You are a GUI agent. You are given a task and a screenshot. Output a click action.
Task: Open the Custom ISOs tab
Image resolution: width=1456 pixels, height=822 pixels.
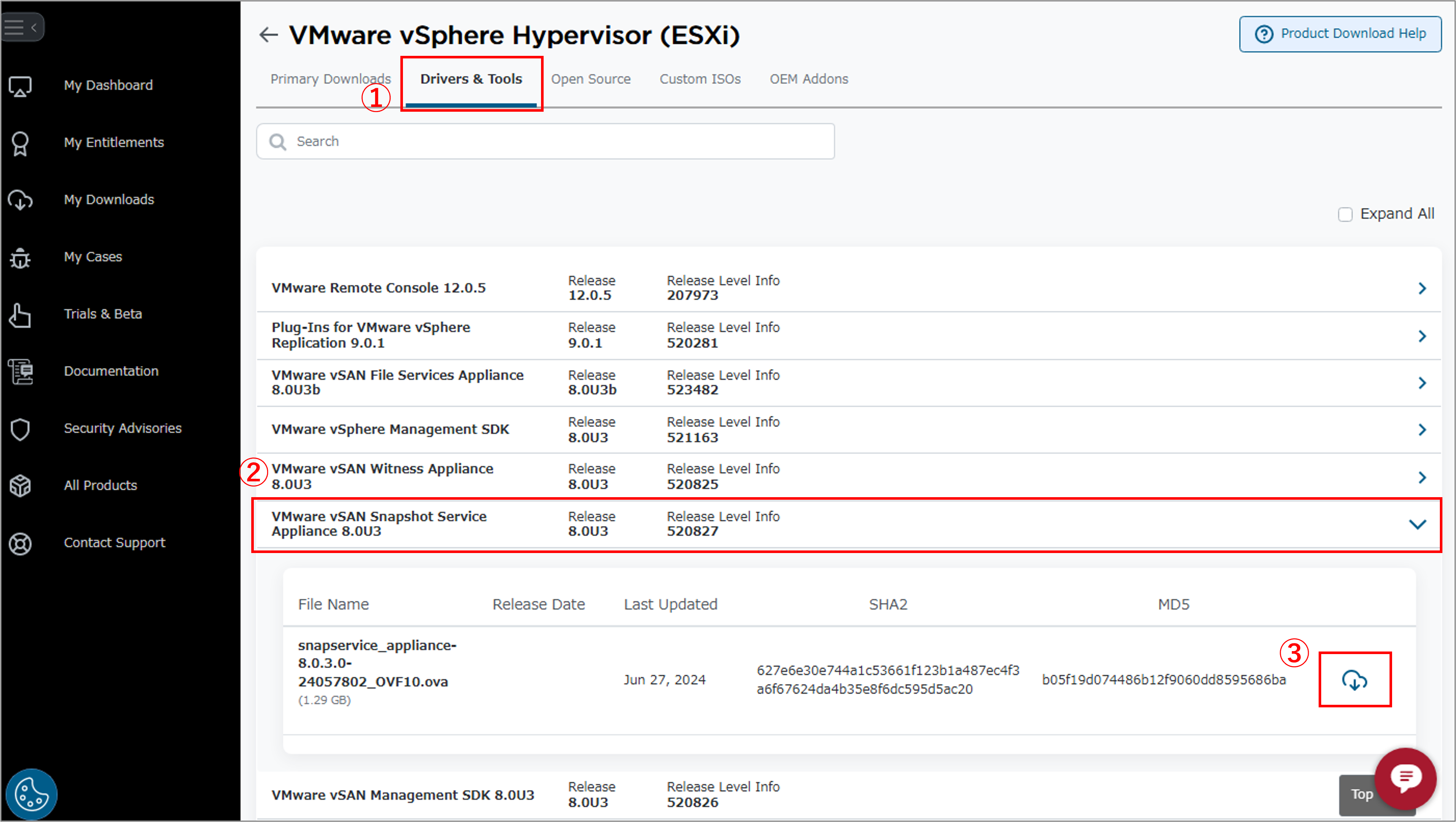(700, 79)
